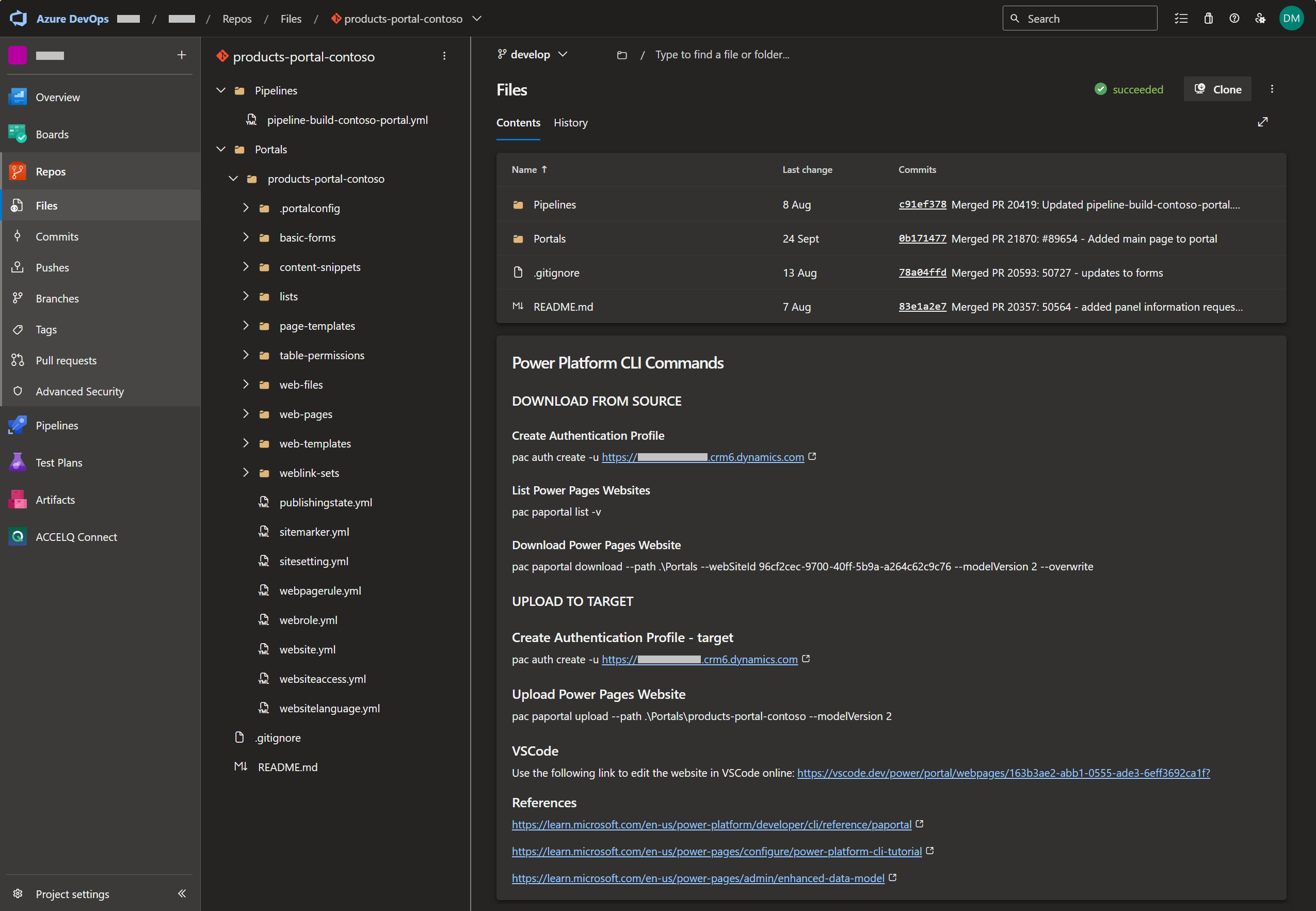Open the repository selector dropdown in the breadcrumb

click(x=477, y=19)
